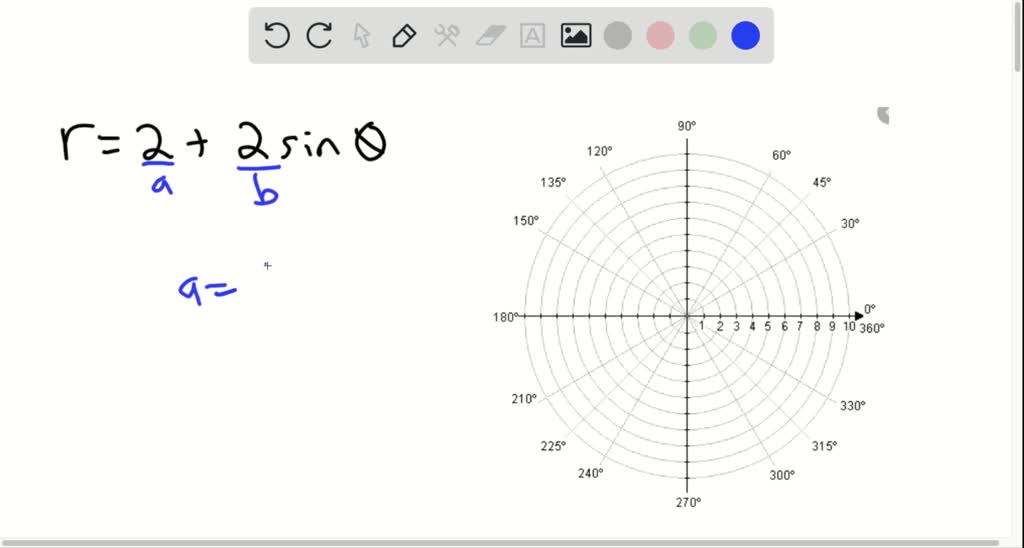Click the center origin of the polar grid
This screenshot has width=1024, height=548.
click(686, 316)
